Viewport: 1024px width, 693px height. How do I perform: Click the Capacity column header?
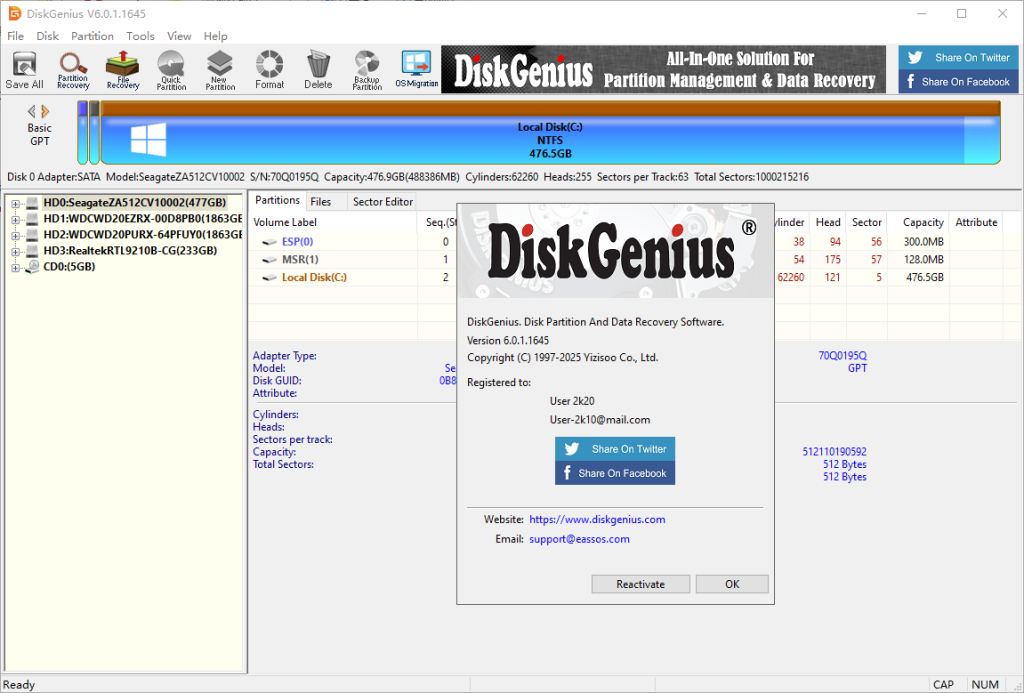918,222
